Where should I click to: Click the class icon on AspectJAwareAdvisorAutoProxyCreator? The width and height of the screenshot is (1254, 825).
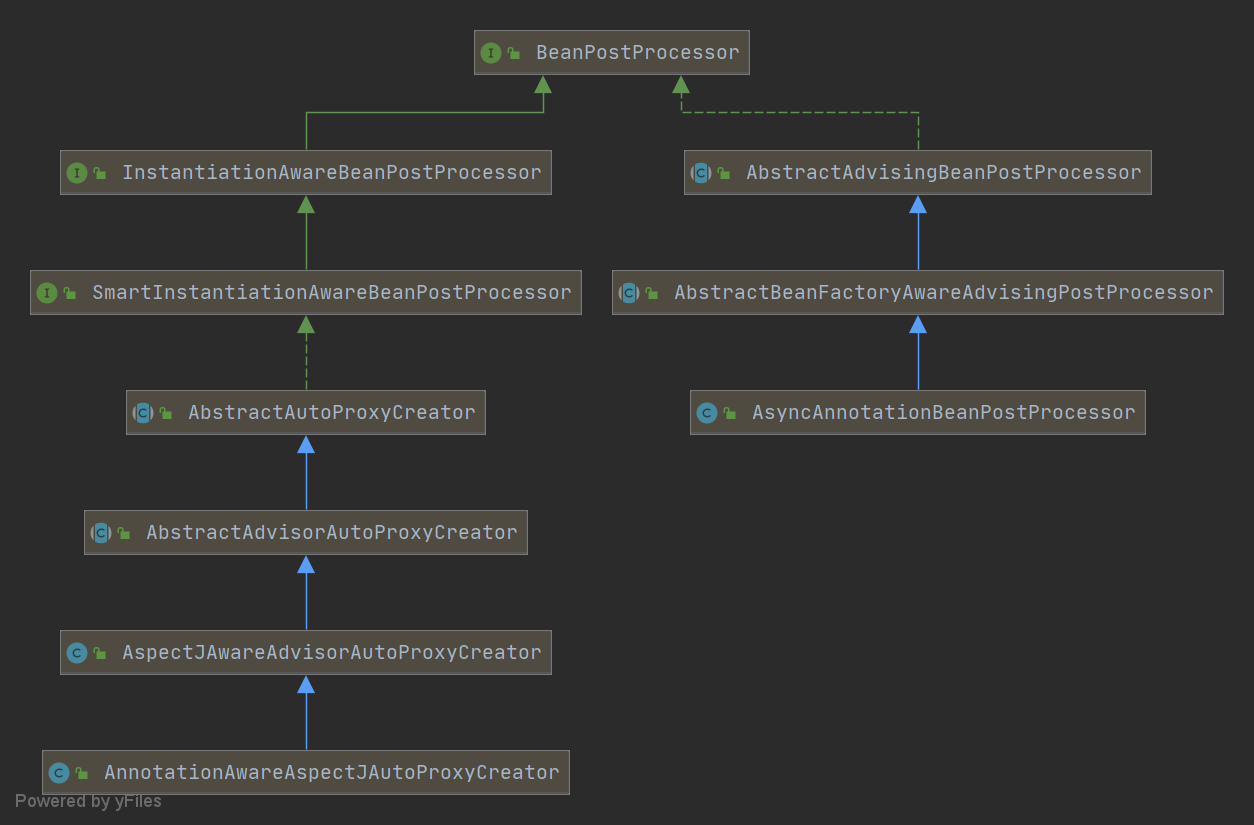point(78,652)
